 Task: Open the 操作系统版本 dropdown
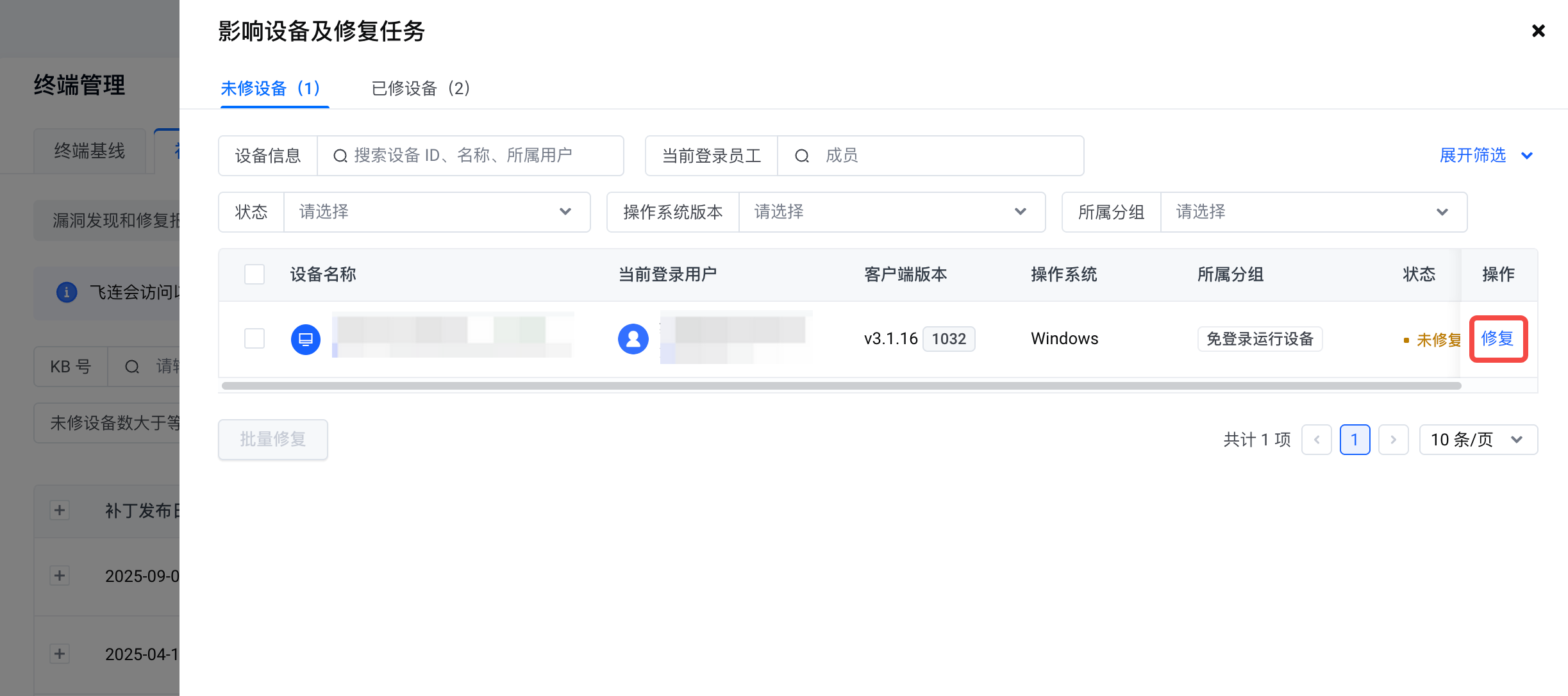coord(891,212)
